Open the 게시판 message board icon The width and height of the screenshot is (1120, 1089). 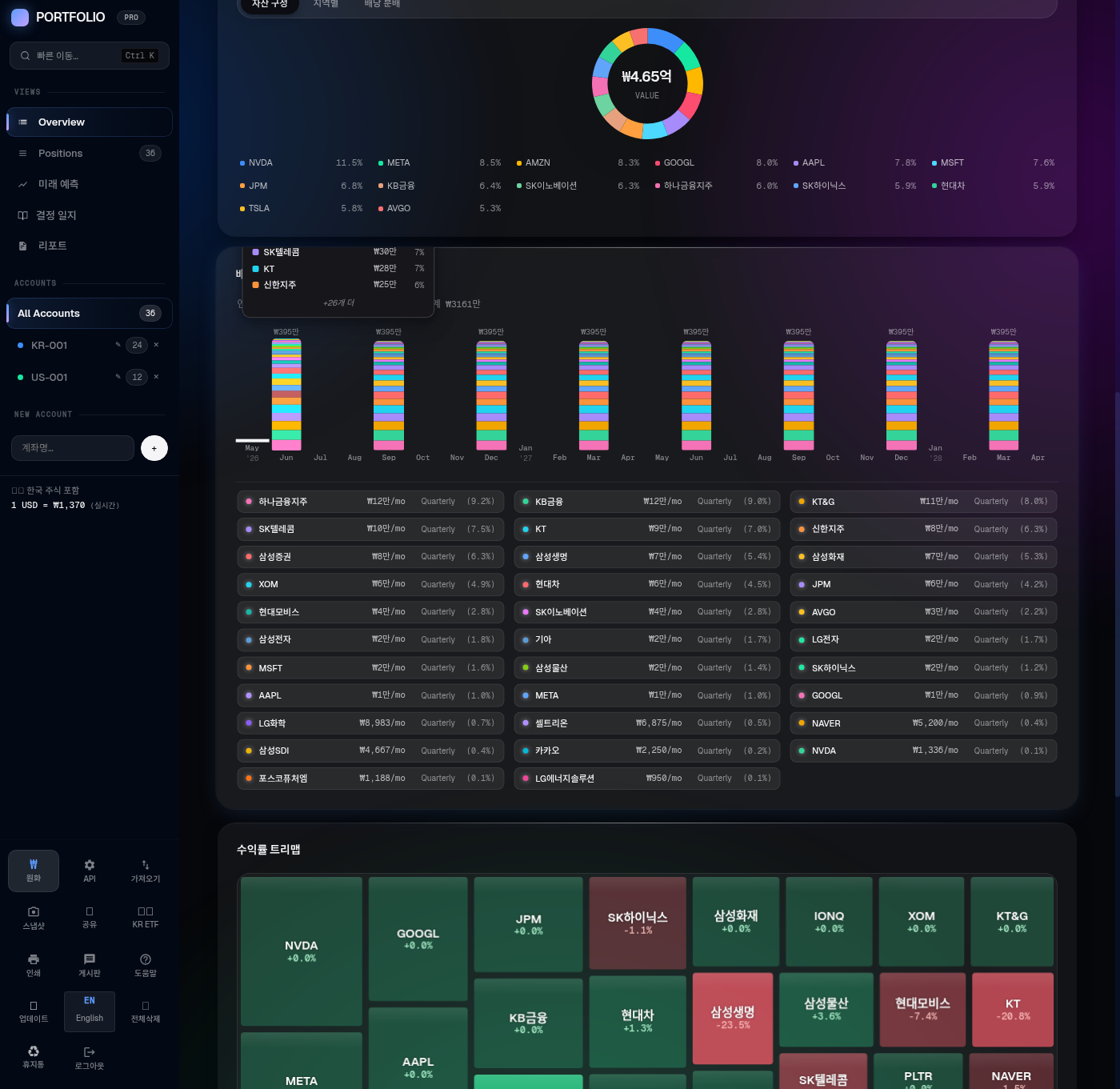[90, 959]
